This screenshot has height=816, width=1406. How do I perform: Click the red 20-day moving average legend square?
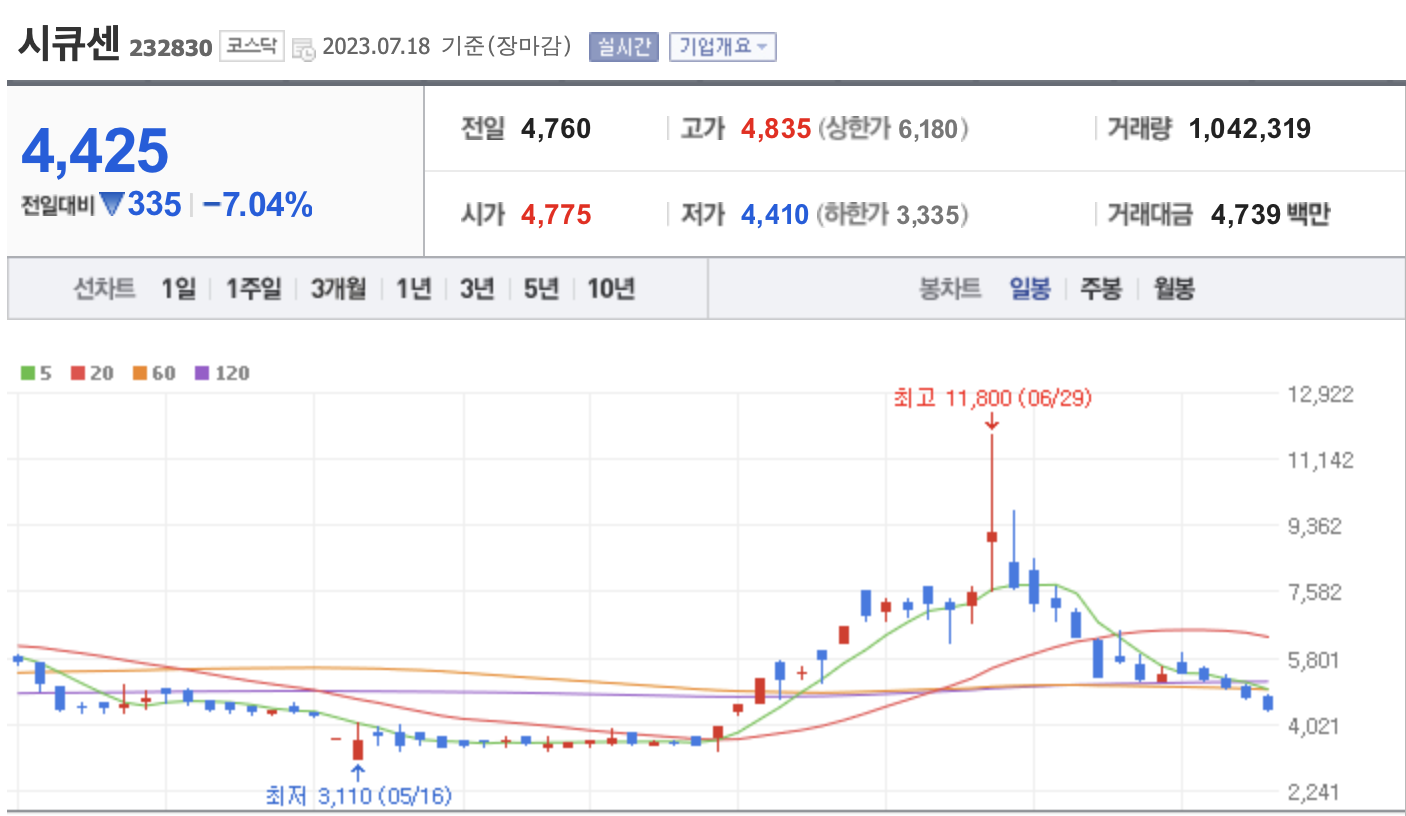77,373
